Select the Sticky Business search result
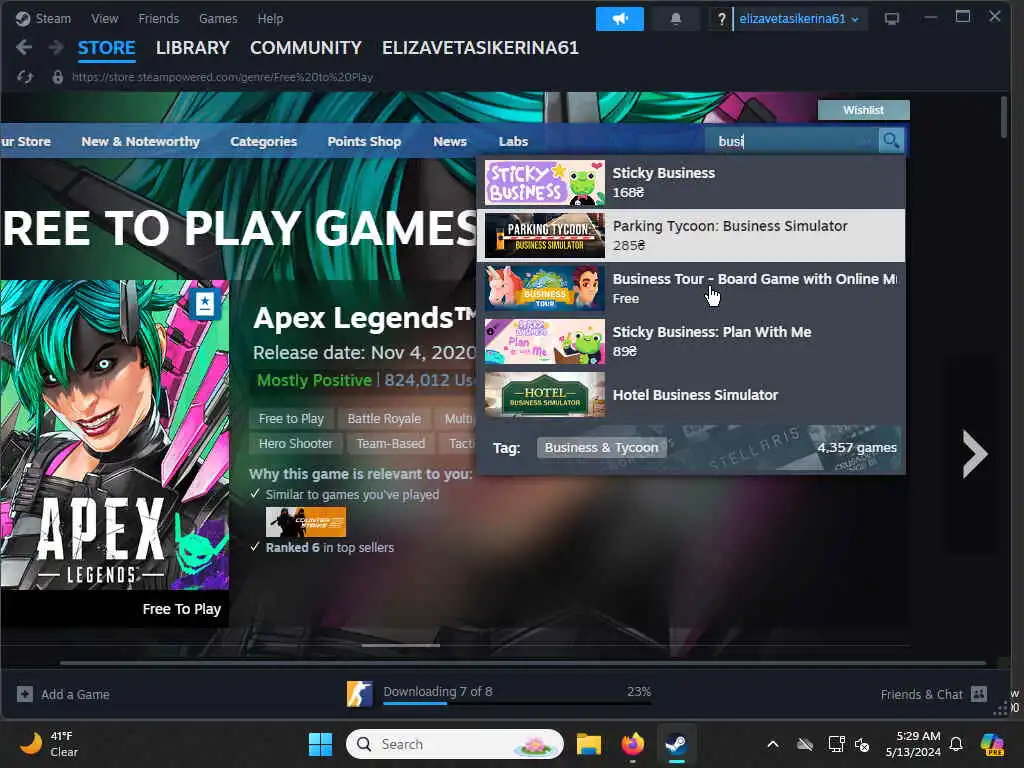 pos(691,183)
